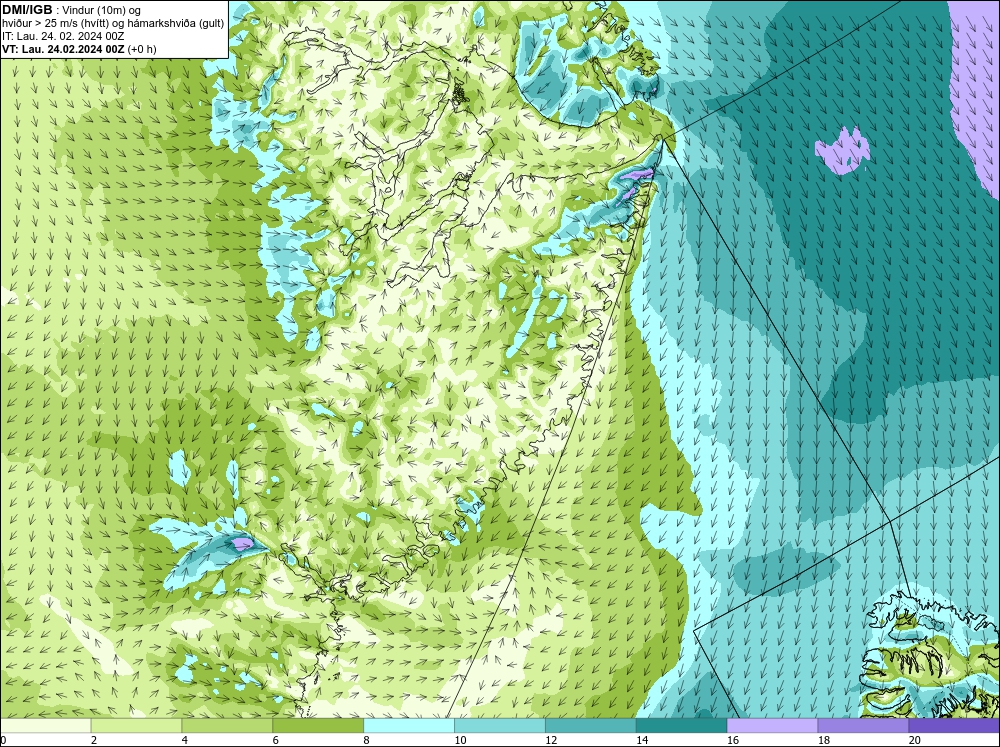Click the legend value label '12'
Image resolution: width=1000 pixels, height=747 pixels.
[551, 740]
